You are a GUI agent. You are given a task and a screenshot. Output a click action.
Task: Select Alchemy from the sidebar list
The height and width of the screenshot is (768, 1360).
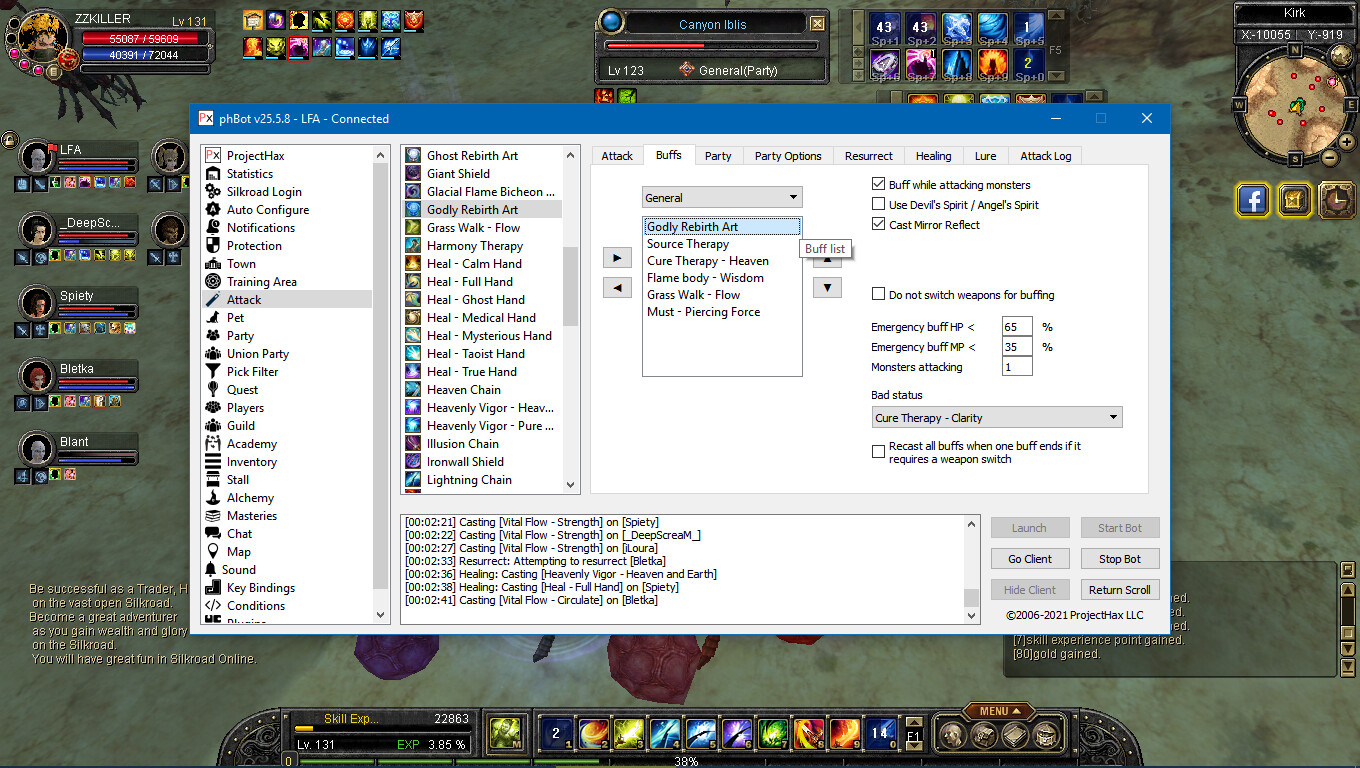[250, 498]
